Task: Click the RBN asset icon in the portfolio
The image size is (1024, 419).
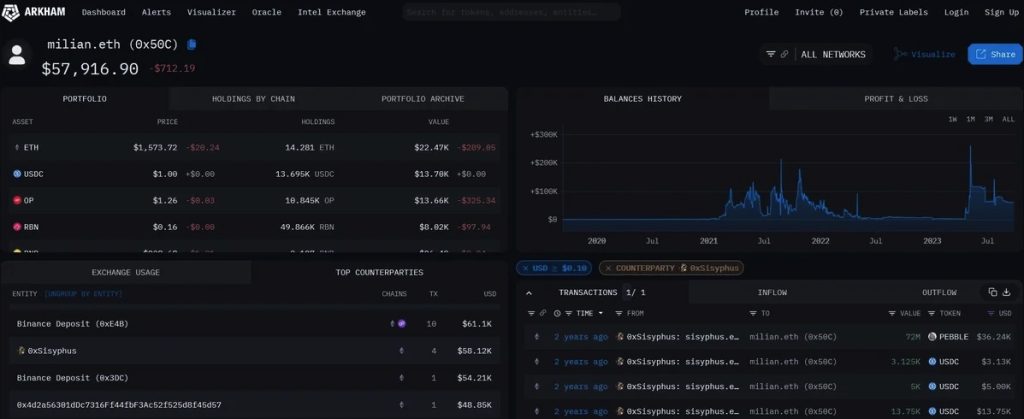Action: (x=17, y=226)
